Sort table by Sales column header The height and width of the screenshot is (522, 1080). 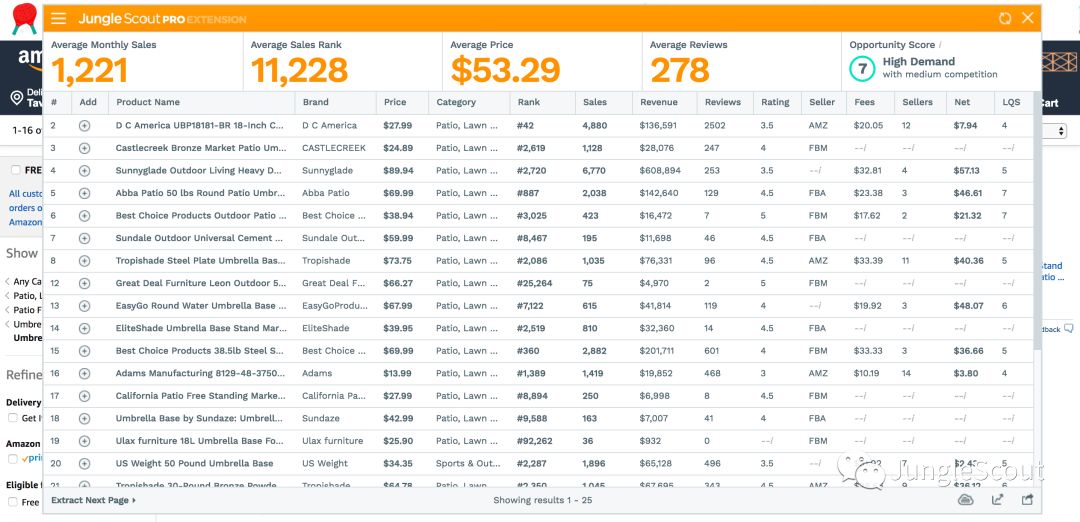[x=595, y=102]
